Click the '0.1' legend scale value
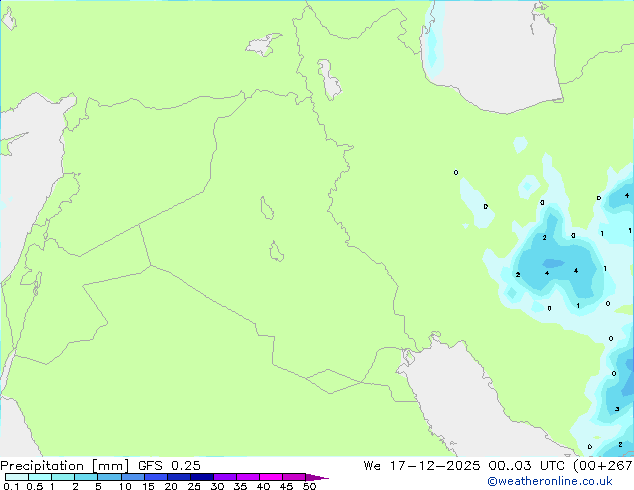Screen dimensions: 634x490 click(x=11, y=486)
